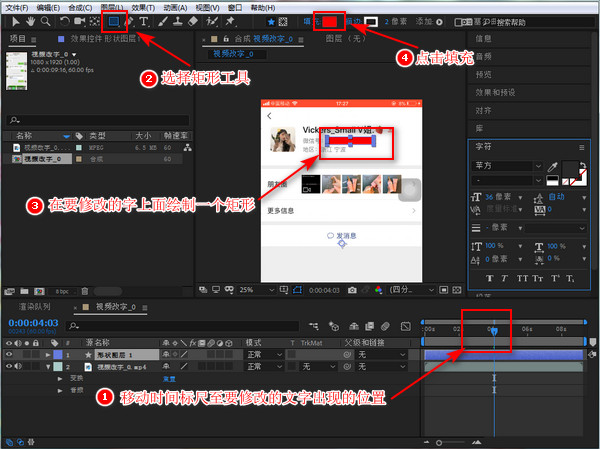Select the Pen tool
Screen dimensions: 600x449
pos(130,21)
